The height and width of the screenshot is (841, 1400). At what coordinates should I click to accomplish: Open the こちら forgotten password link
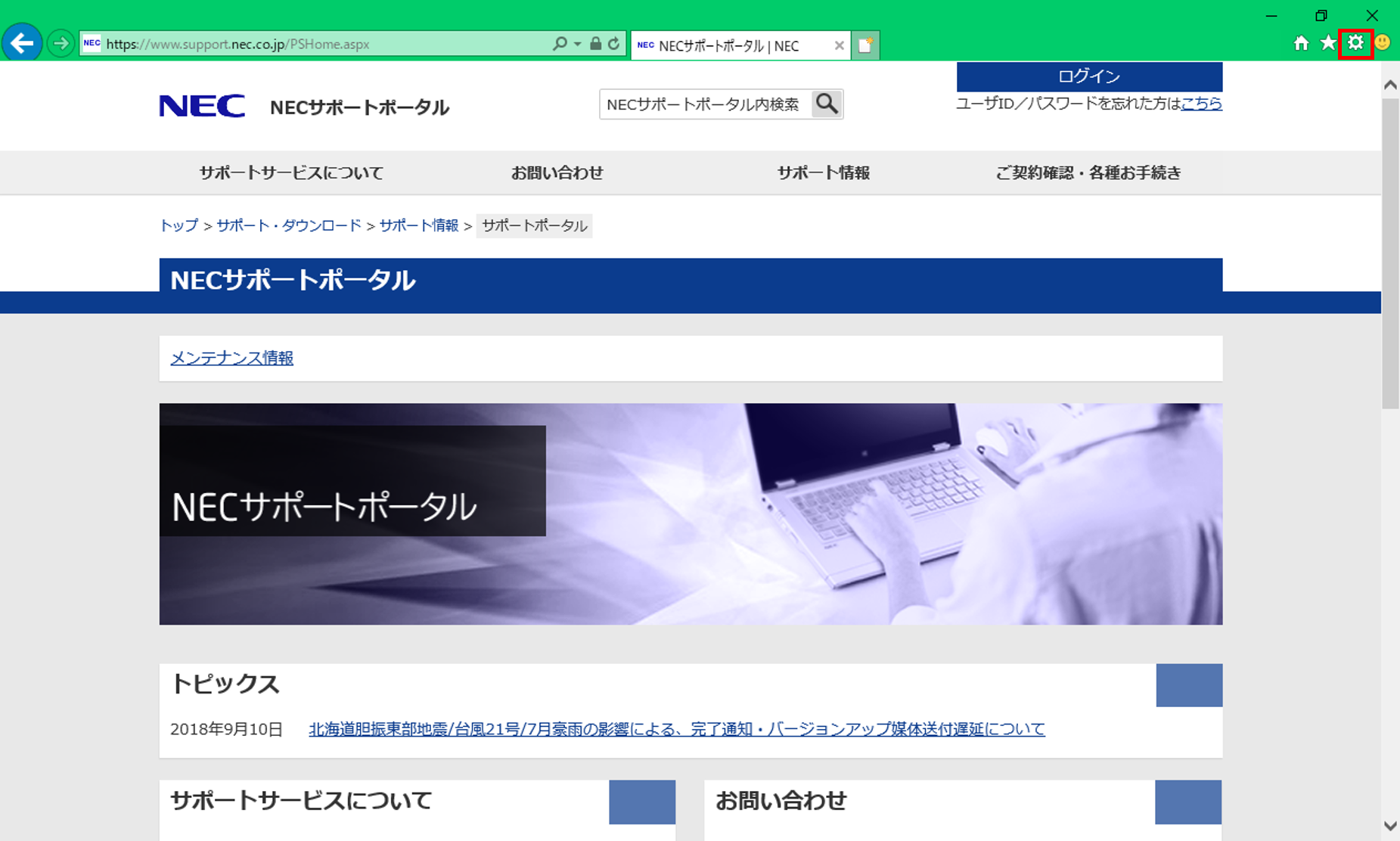point(1201,104)
